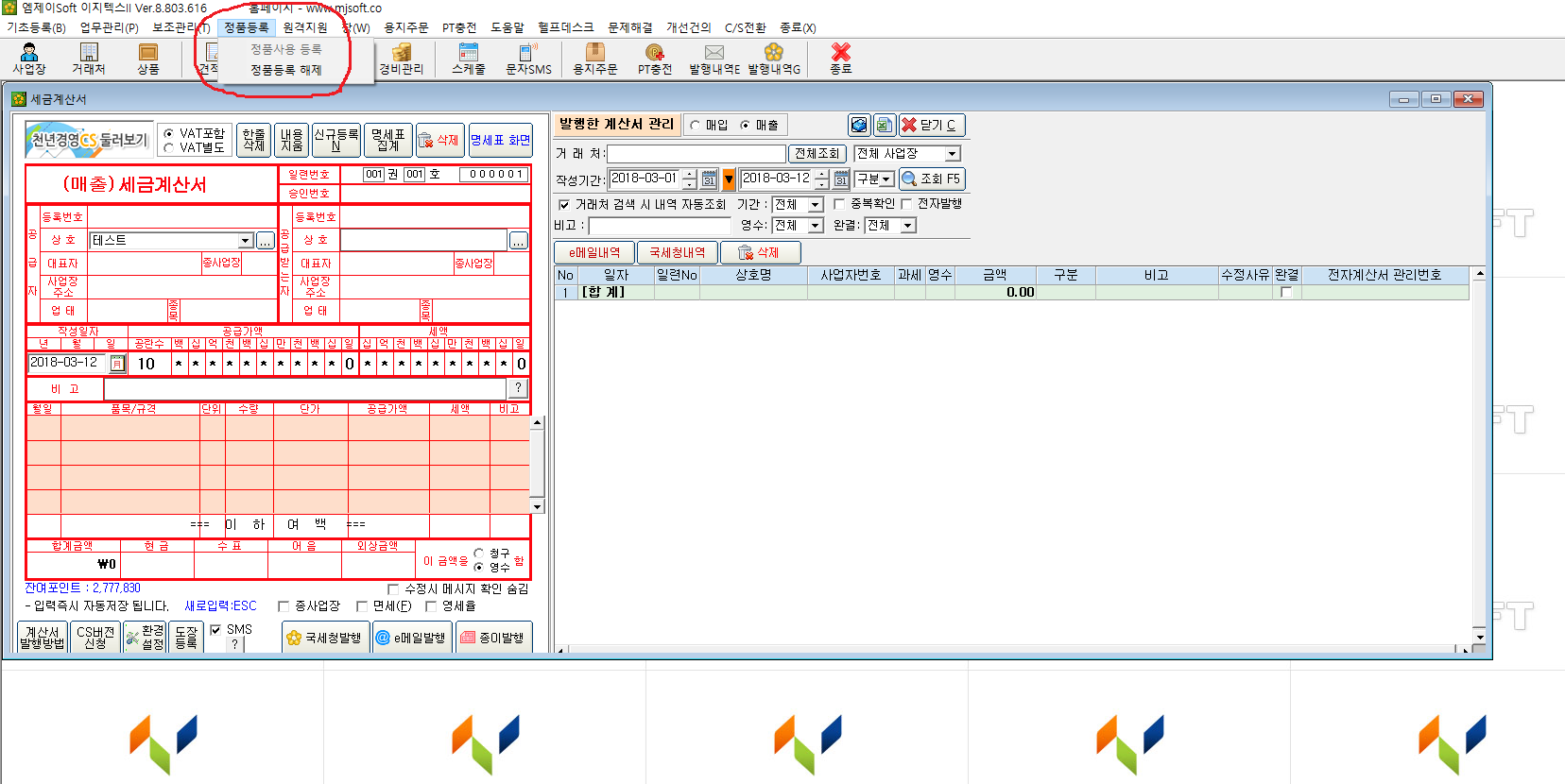Open the 용지주문 box icon in toolbar

click(594, 59)
